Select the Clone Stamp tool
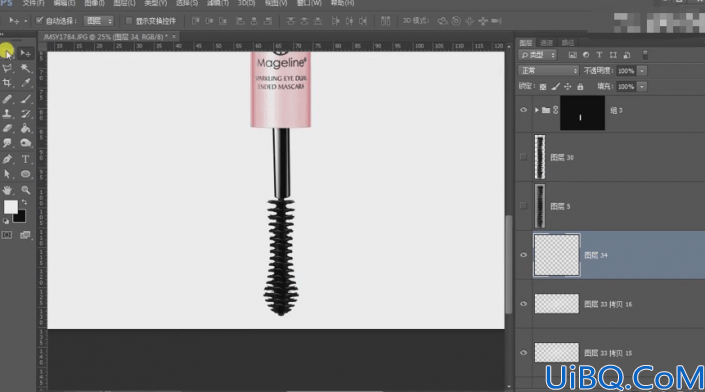 click(7, 114)
